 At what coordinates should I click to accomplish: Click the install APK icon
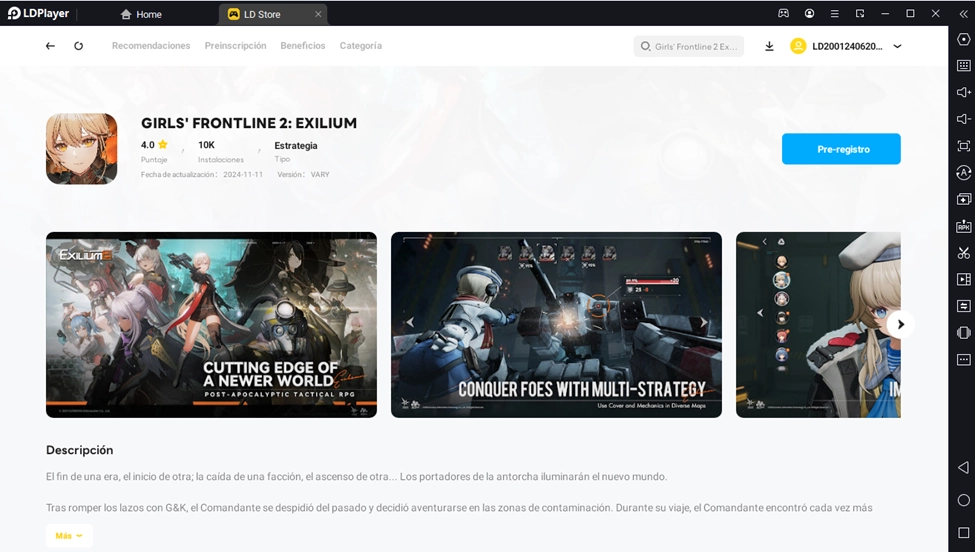pos(964,226)
